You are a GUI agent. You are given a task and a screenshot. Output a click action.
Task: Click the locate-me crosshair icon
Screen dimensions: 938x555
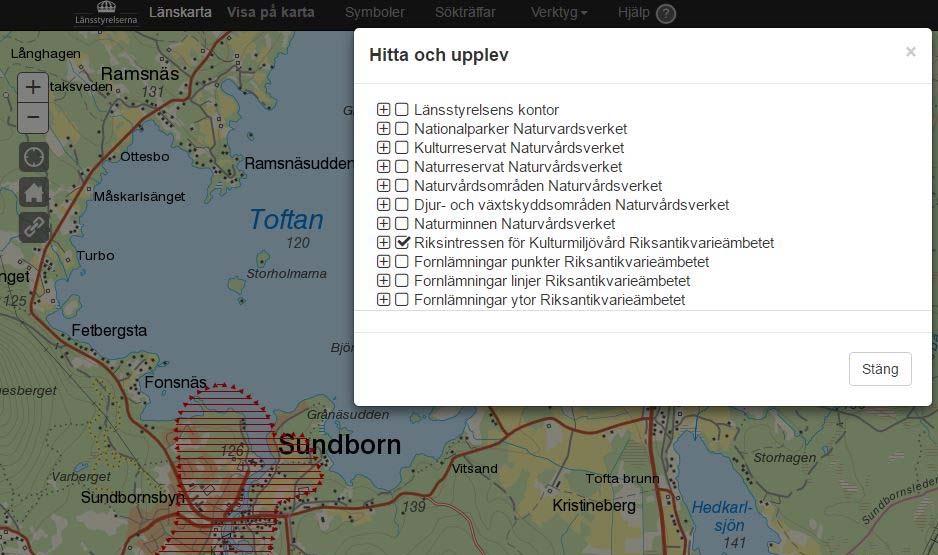point(34,157)
